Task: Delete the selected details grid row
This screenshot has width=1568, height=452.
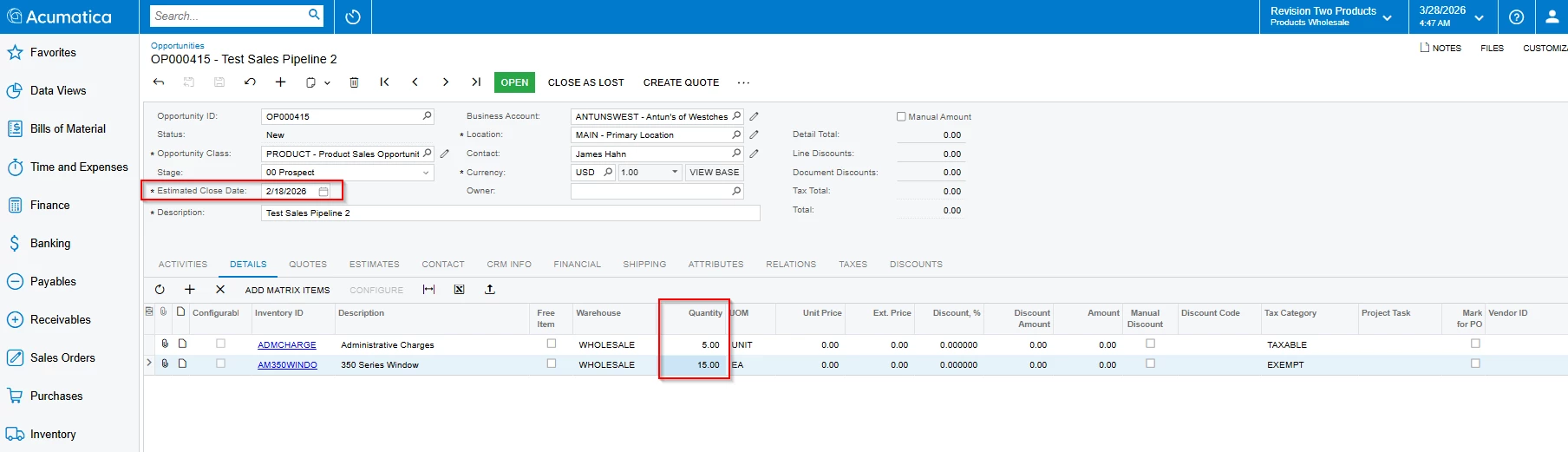Action: 220,290
